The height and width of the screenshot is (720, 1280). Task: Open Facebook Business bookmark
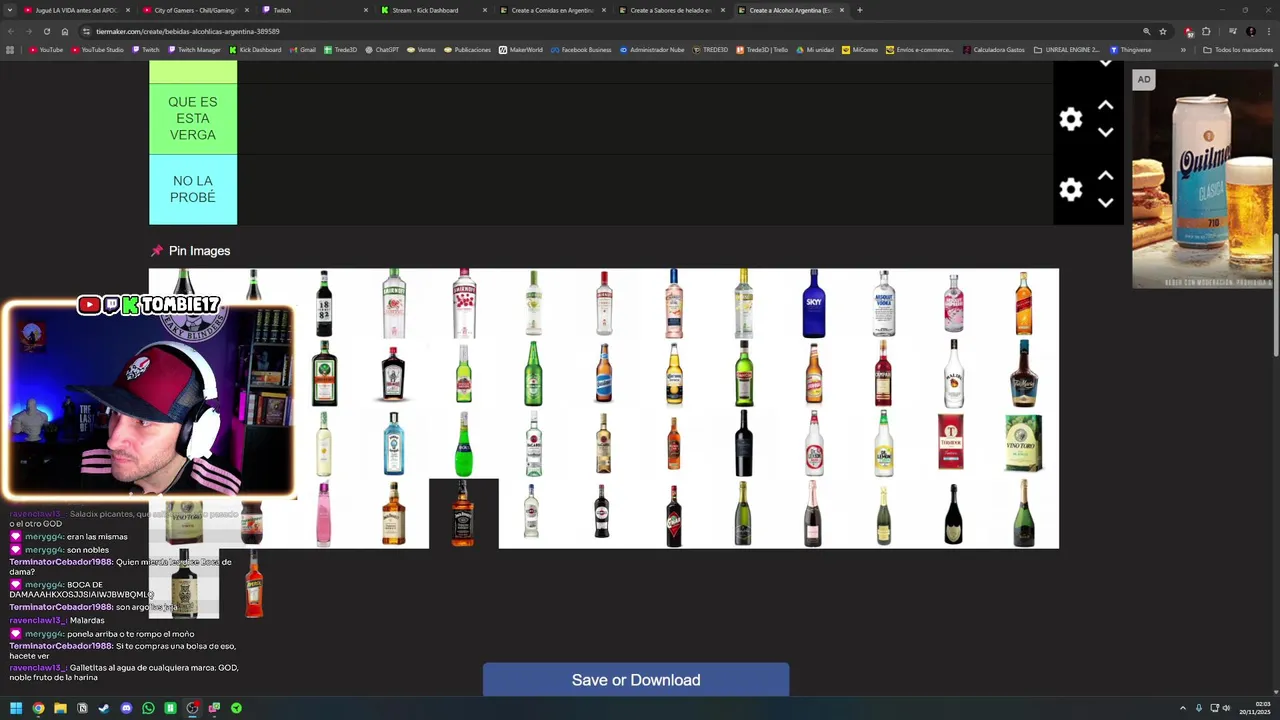tap(581, 50)
